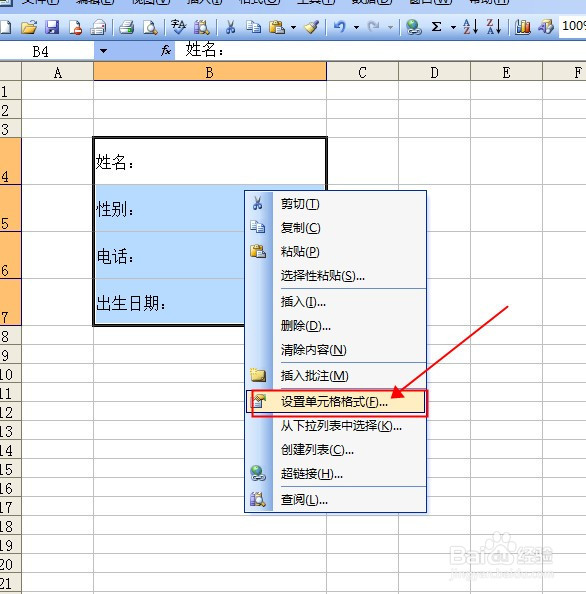This screenshot has height=594, width=586.
Task: Open the Undo history dropdown arrow
Action: [356, 27]
